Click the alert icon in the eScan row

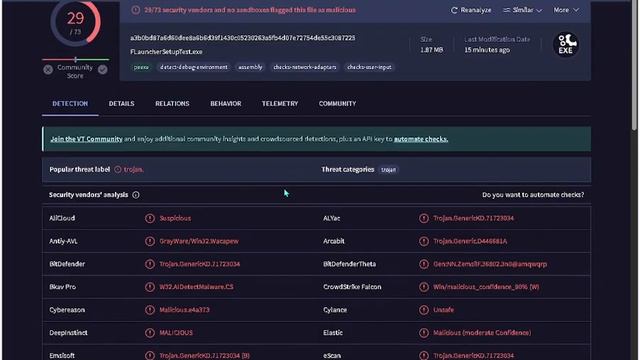424,356
